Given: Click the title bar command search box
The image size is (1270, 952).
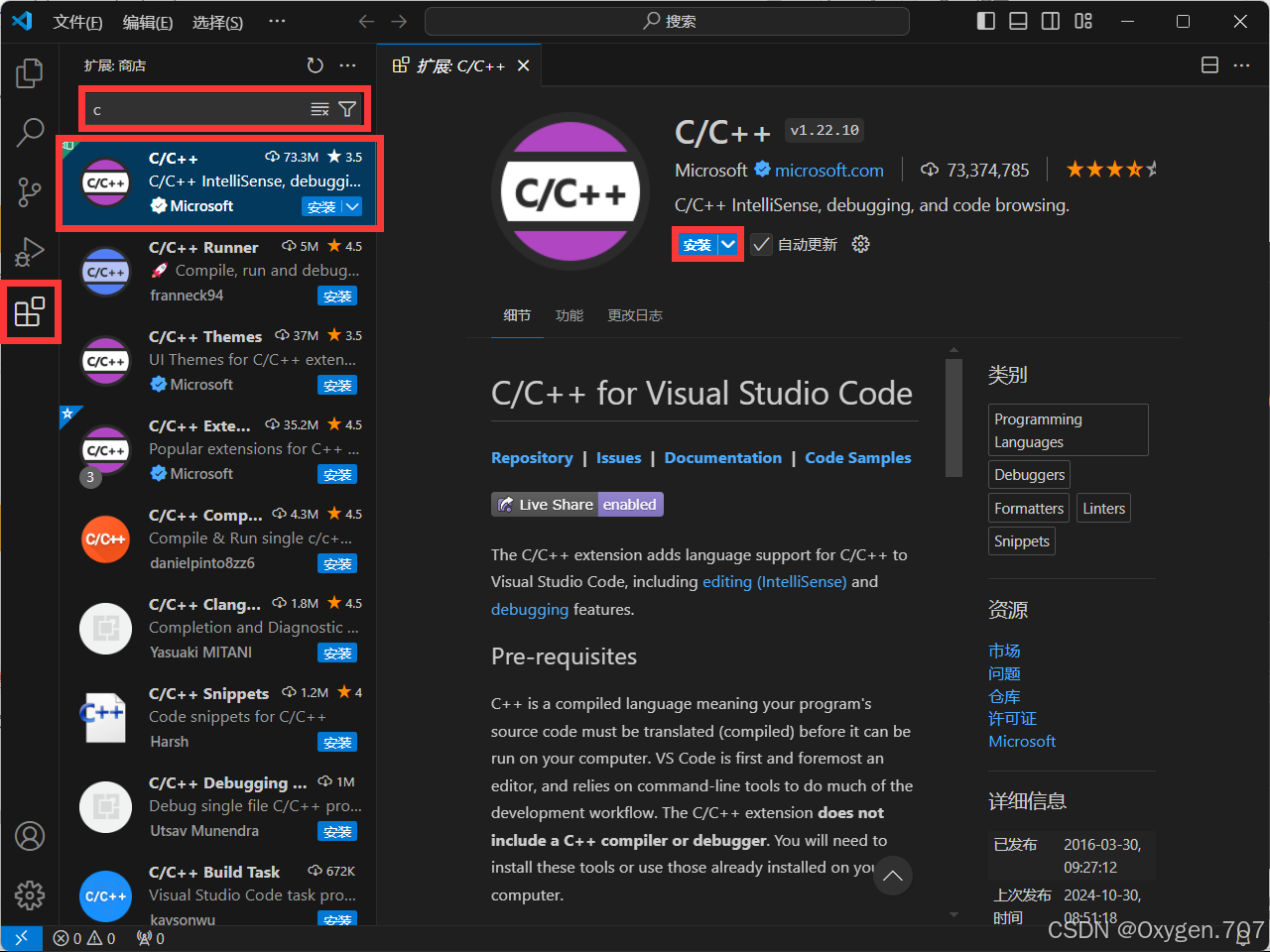Looking at the screenshot, I should [667, 22].
